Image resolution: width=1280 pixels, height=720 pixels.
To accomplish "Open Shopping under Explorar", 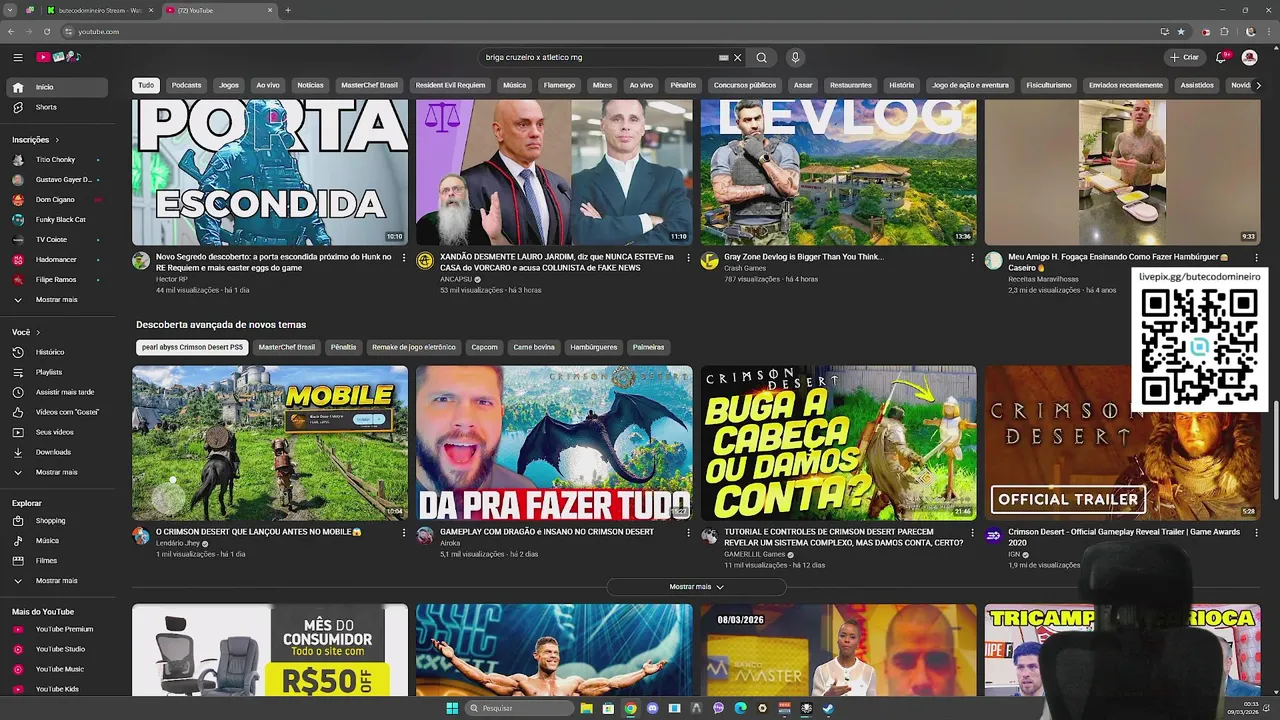I will tap(56, 521).
